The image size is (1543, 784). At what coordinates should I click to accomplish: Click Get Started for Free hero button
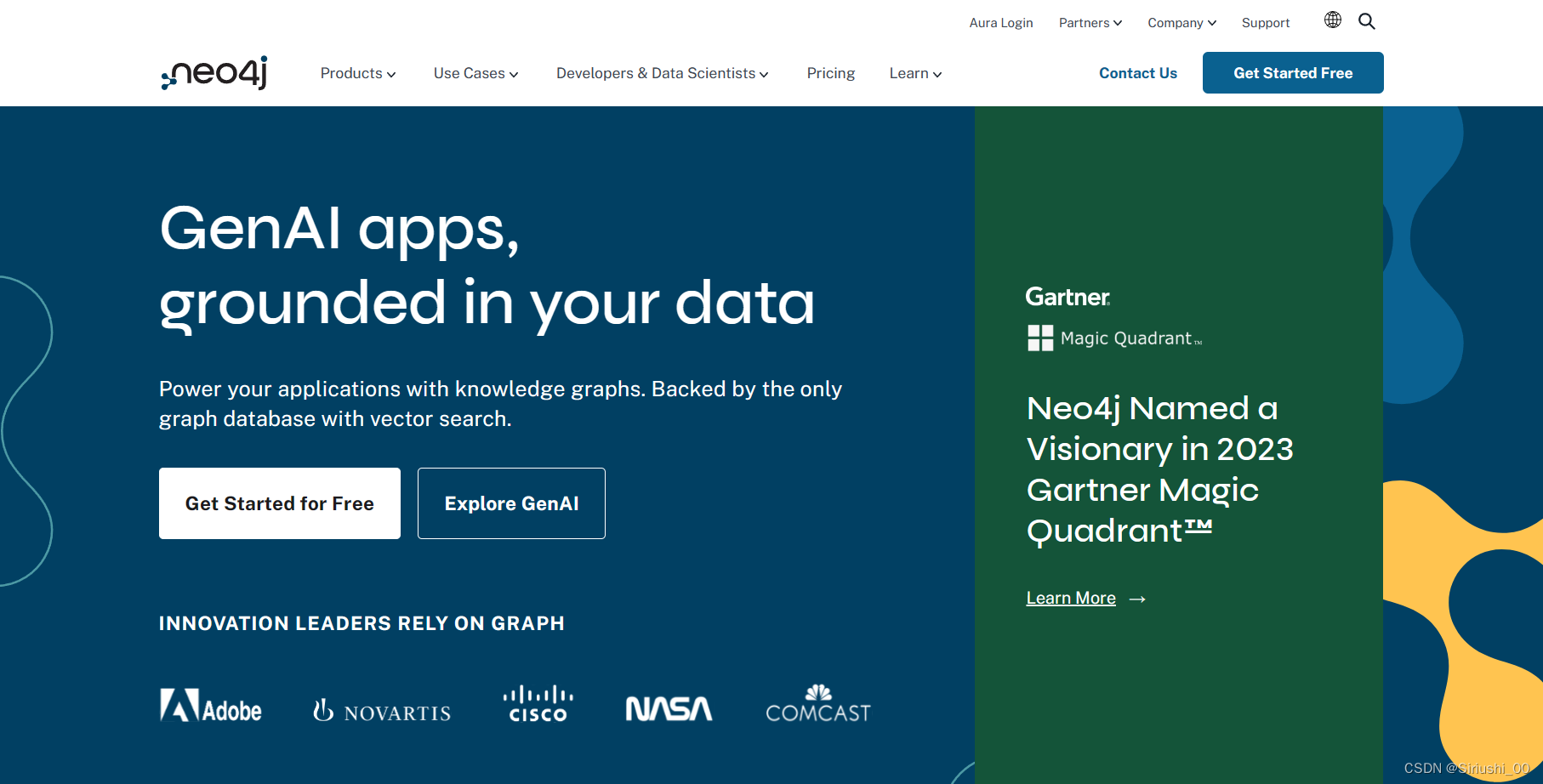click(x=280, y=503)
